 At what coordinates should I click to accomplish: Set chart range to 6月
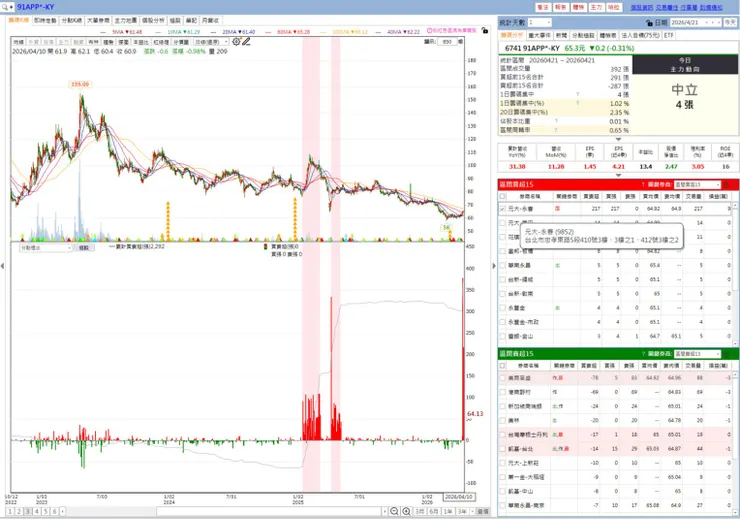coord(434,511)
